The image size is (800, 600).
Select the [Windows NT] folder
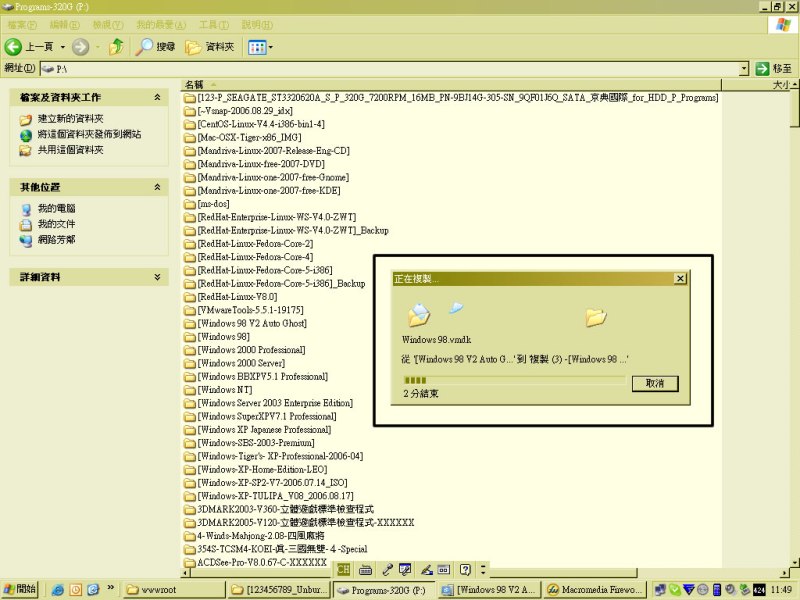coord(218,389)
